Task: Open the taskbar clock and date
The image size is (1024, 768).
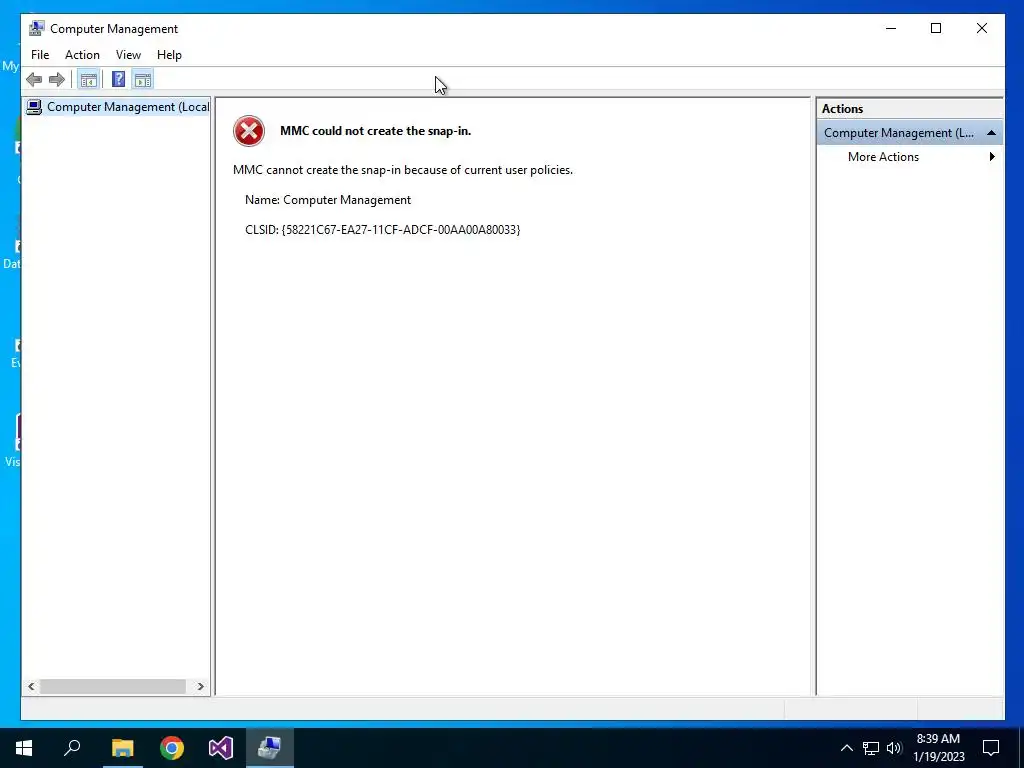Action: click(x=938, y=748)
